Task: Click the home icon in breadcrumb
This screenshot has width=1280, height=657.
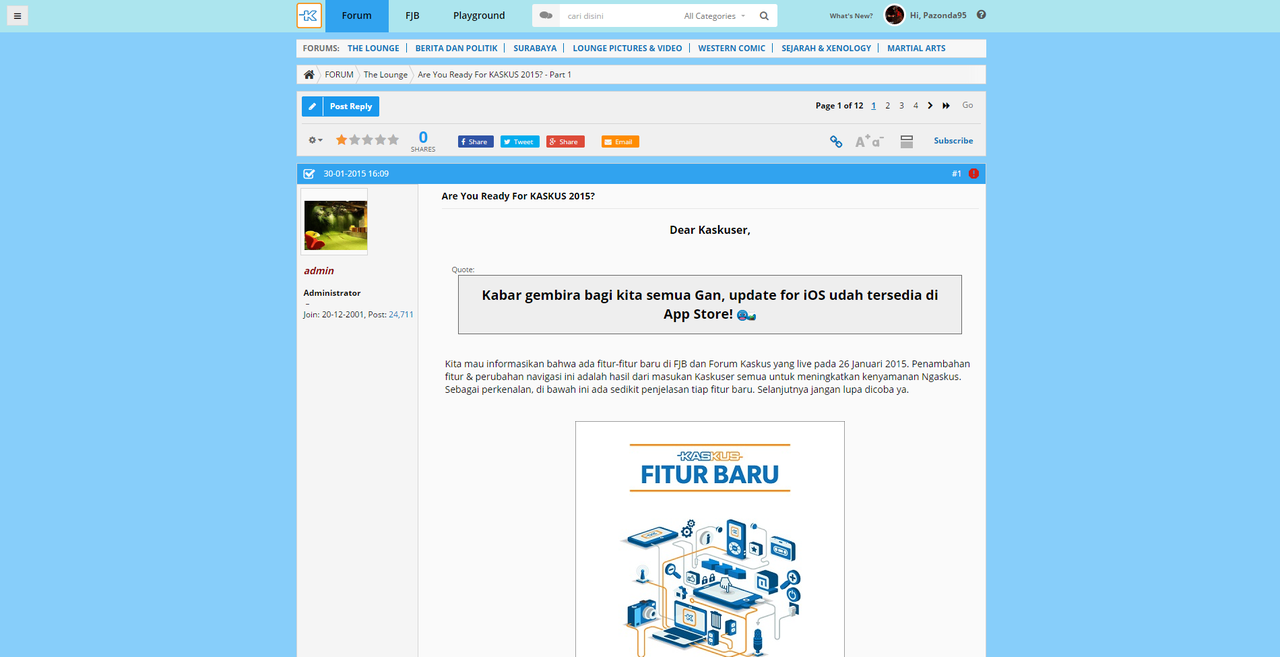Action: 310,75
